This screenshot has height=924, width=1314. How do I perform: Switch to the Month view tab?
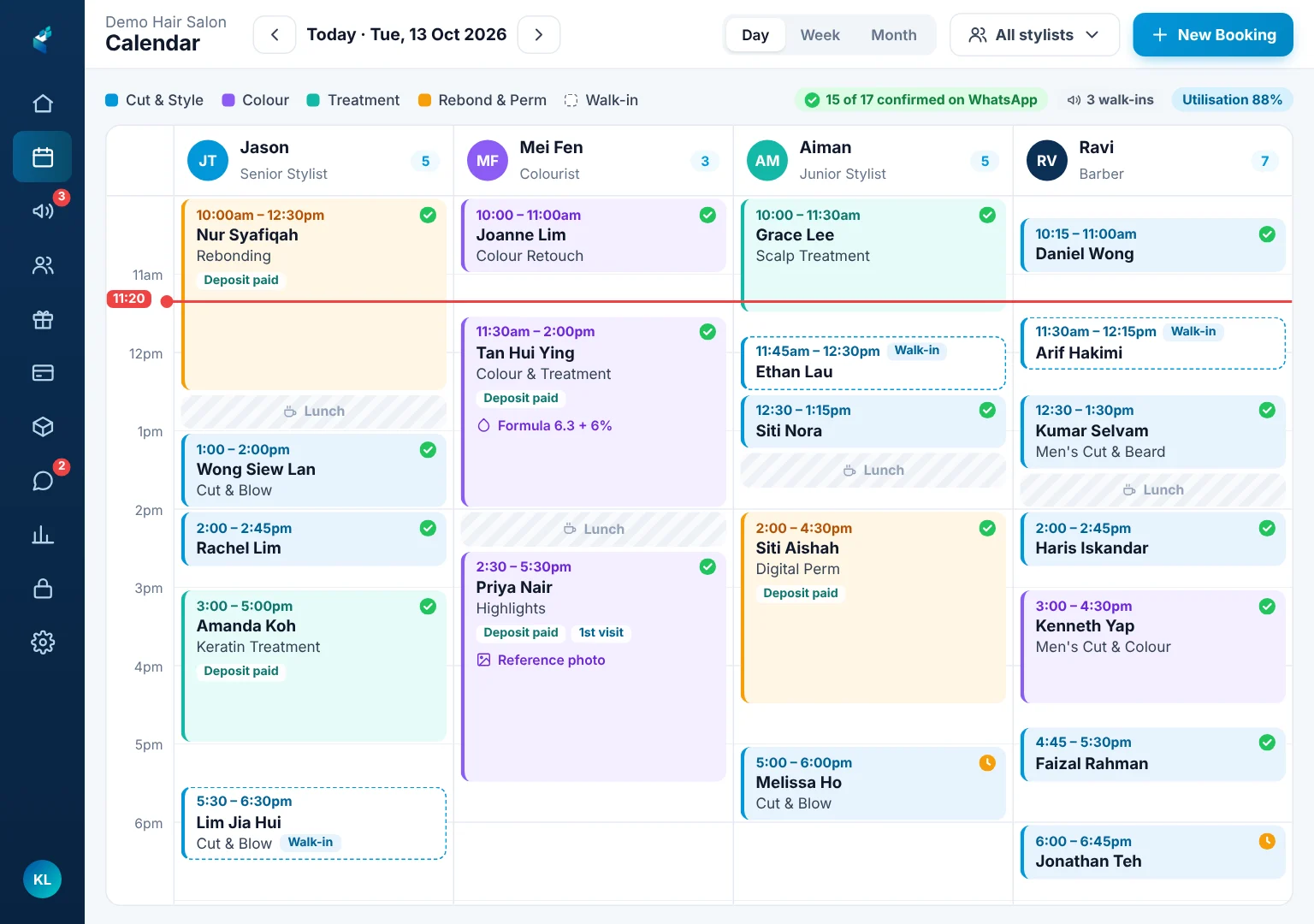pos(894,35)
